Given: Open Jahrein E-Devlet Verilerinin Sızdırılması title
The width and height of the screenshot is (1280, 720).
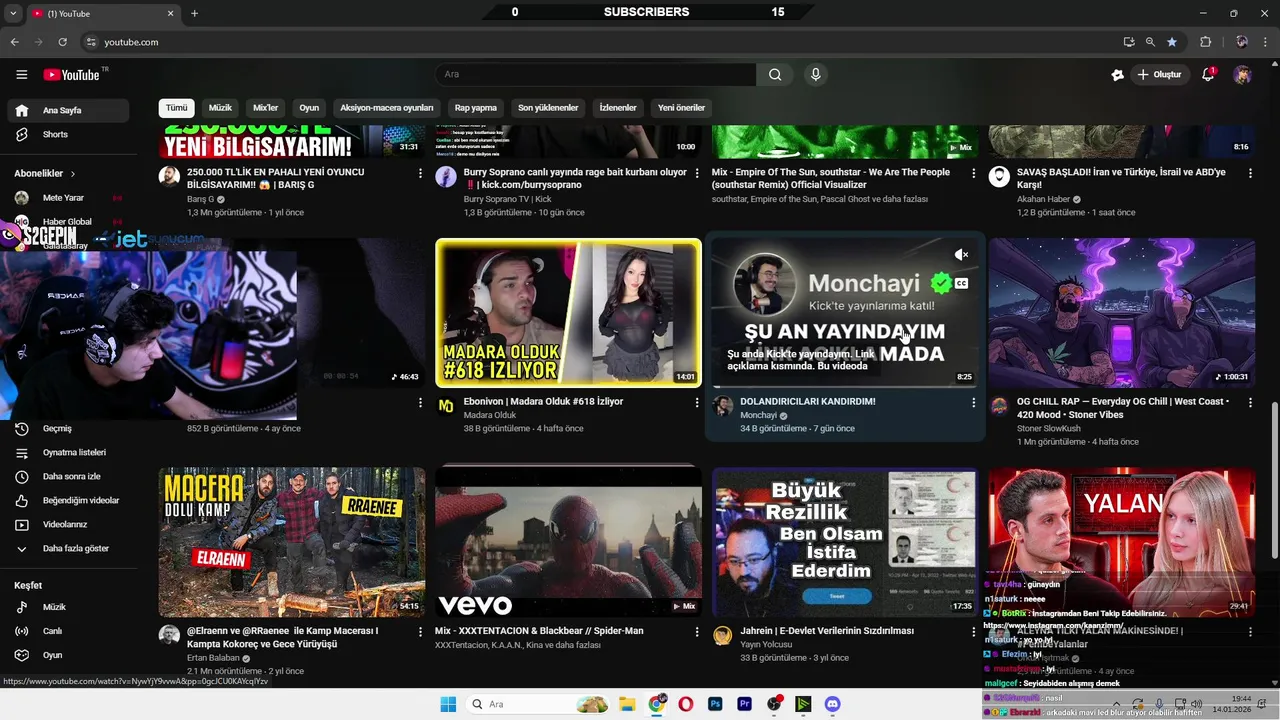Looking at the screenshot, I should (x=827, y=631).
